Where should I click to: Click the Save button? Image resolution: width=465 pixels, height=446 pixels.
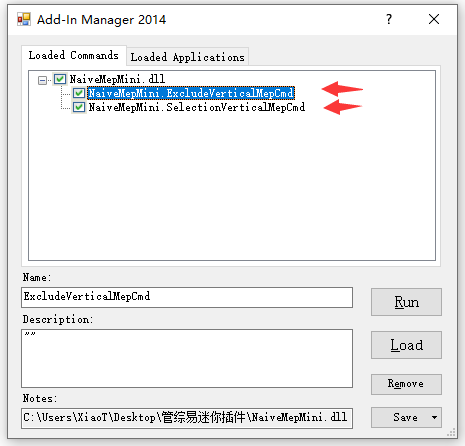(x=405, y=417)
